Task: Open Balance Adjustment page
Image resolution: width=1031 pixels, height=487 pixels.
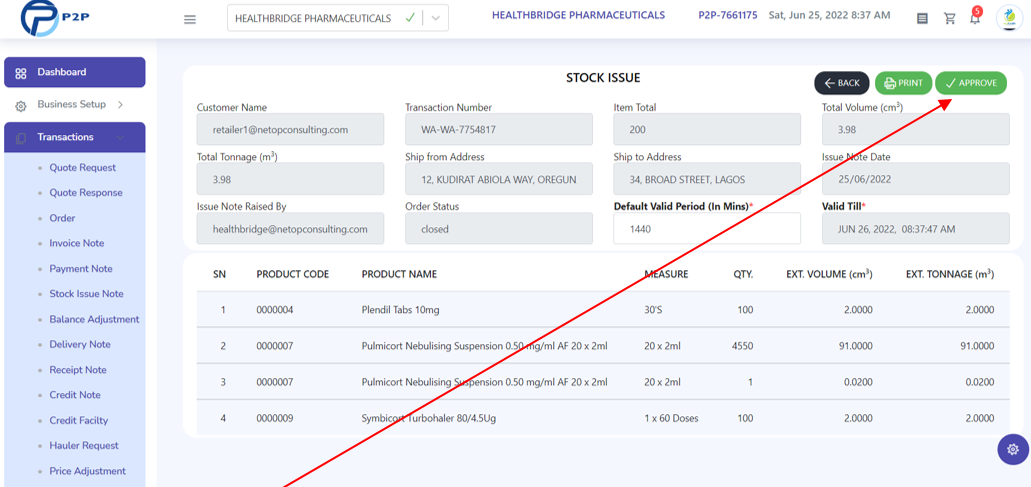Action: pos(94,319)
